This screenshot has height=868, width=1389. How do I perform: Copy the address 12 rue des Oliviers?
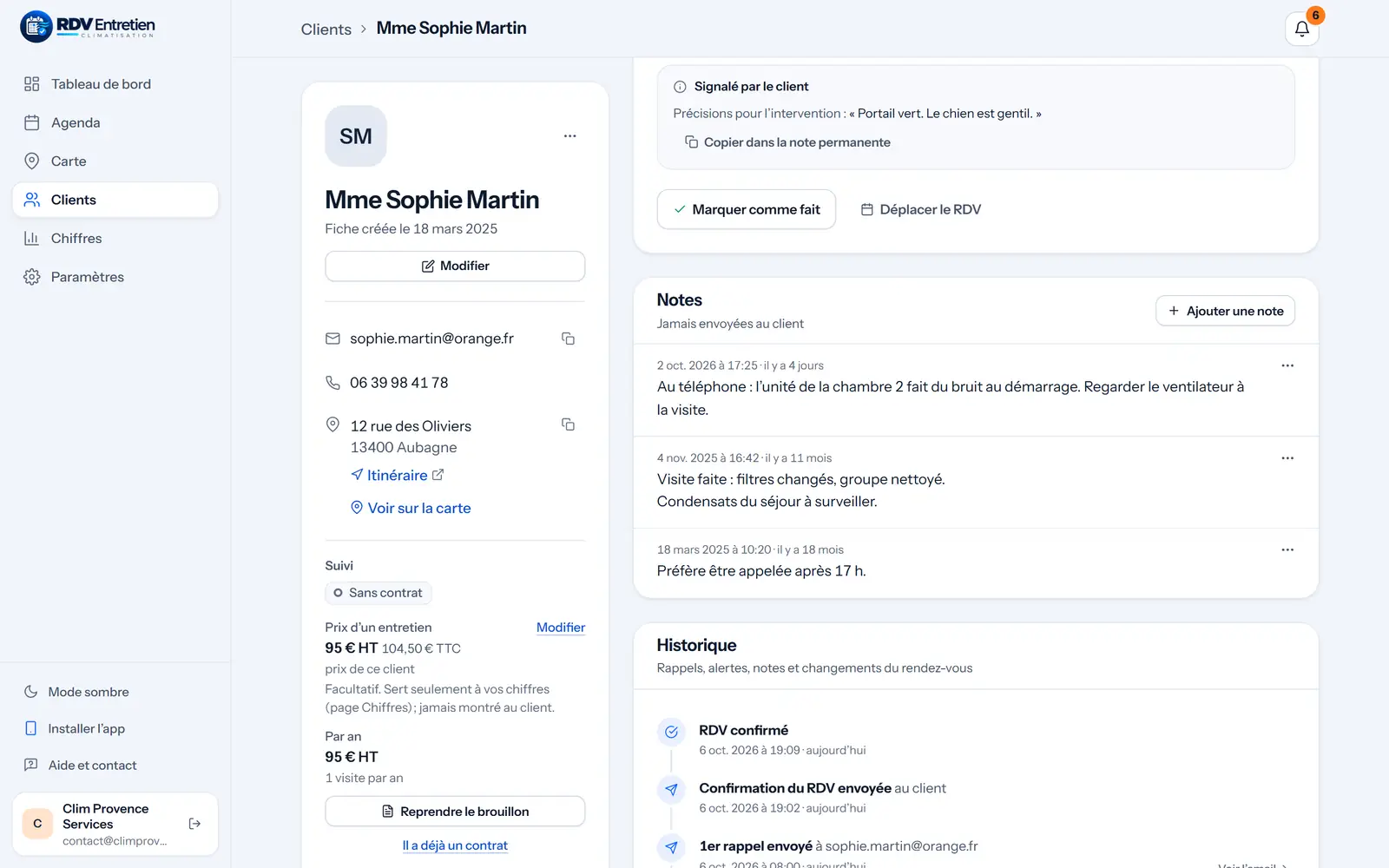coord(568,424)
